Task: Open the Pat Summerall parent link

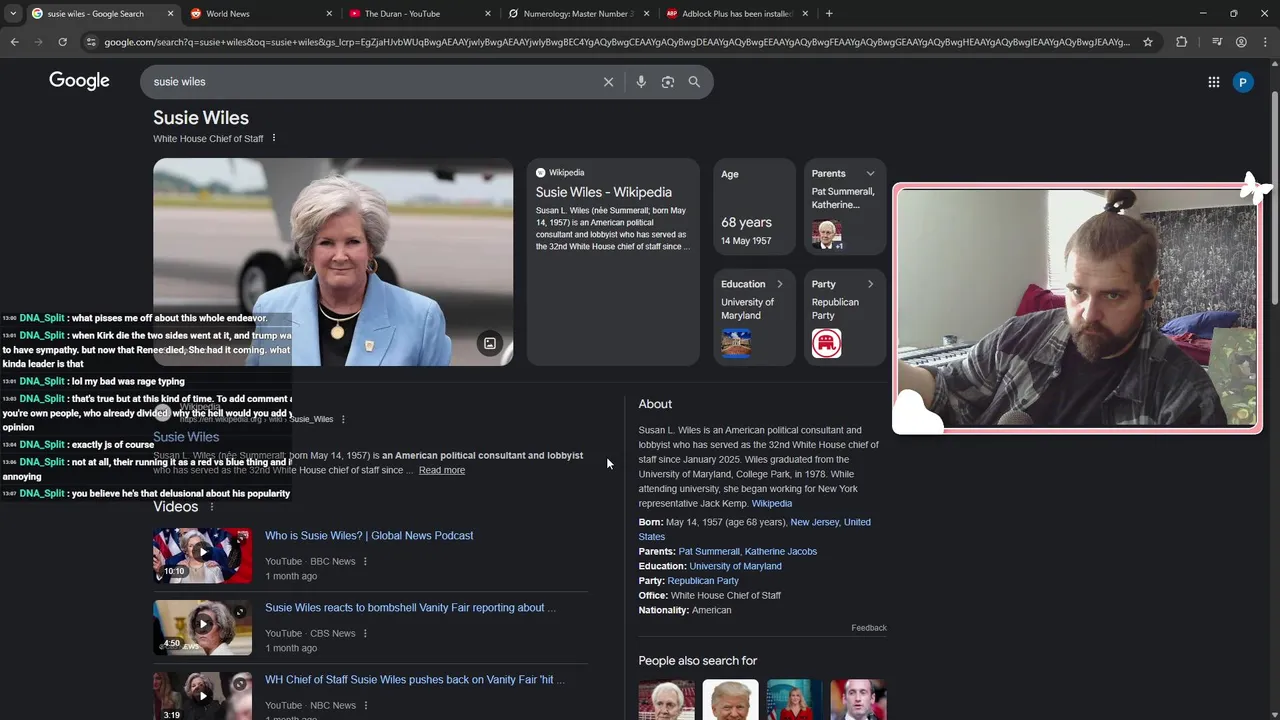Action: [709, 552]
